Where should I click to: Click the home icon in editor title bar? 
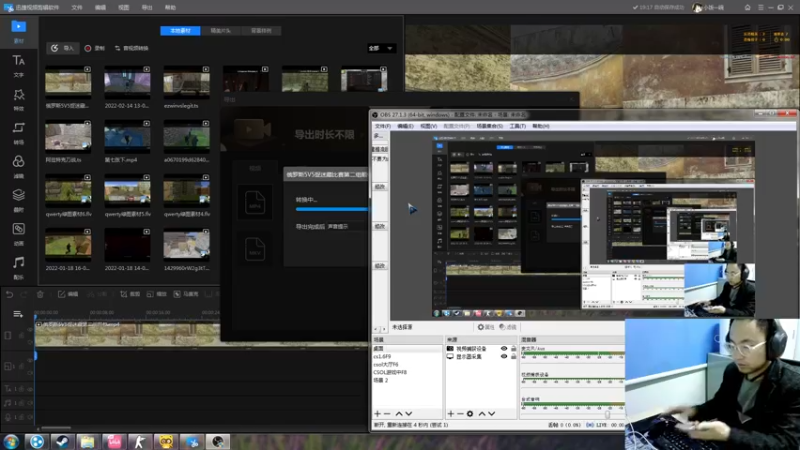tap(747, 7)
